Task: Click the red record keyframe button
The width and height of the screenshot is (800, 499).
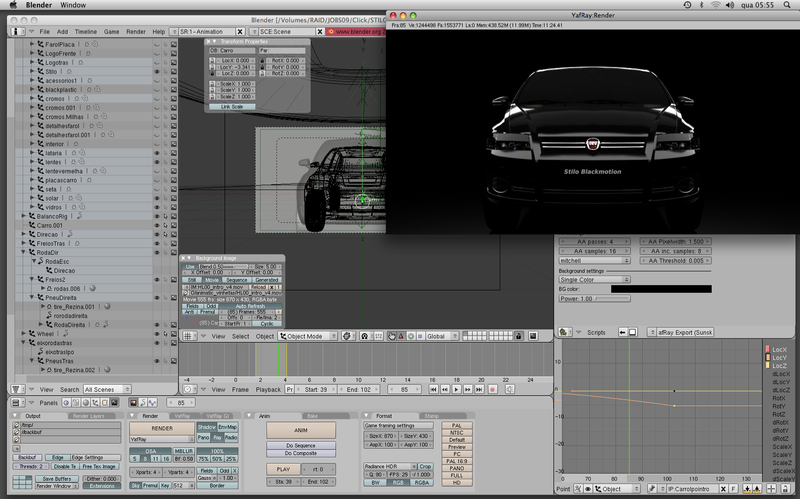Action: point(493,389)
